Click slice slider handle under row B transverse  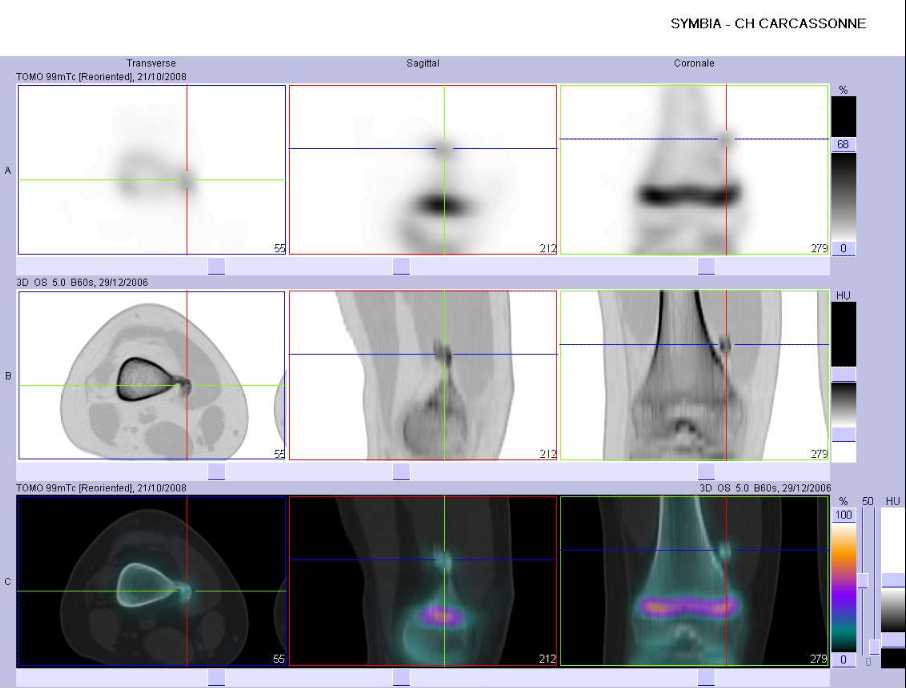click(216, 471)
